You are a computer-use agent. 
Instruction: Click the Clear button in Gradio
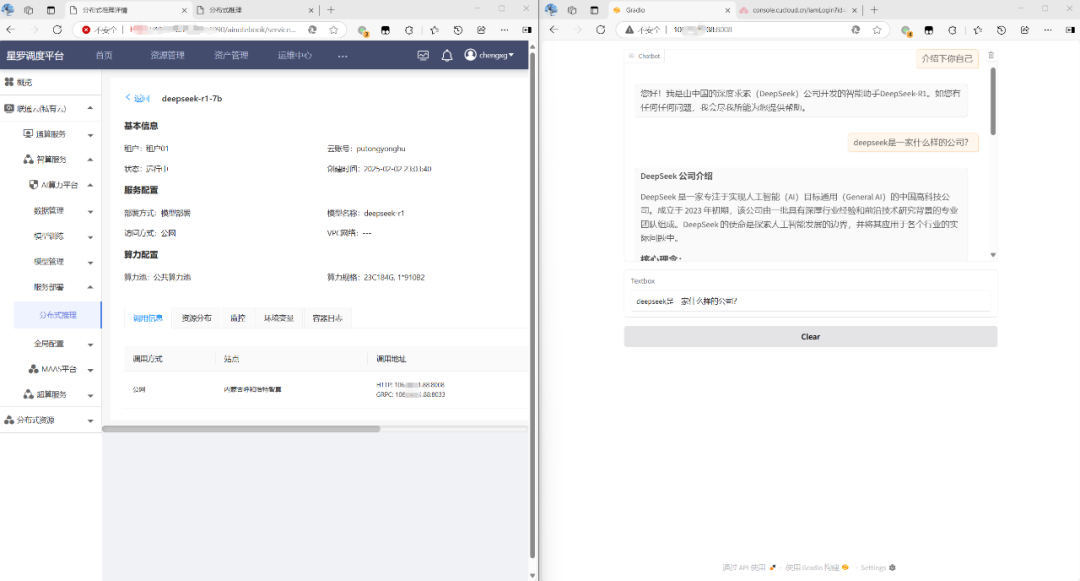[811, 337]
